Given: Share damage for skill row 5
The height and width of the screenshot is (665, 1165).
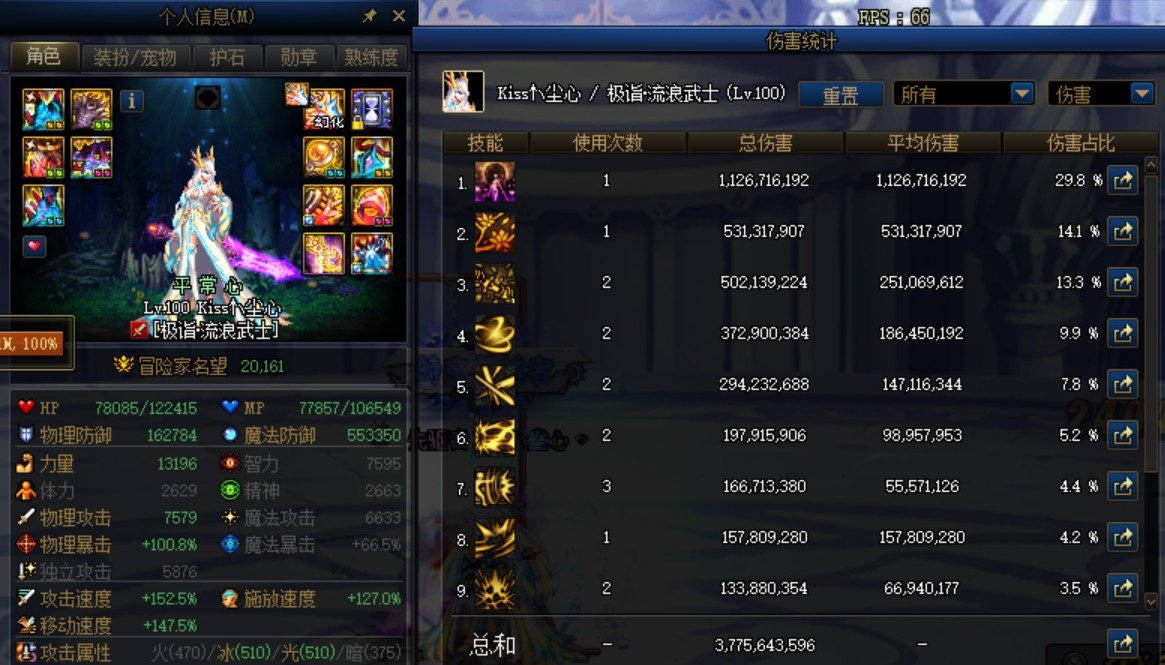Looking at the screenshot, I should (x=1123, y=384).
